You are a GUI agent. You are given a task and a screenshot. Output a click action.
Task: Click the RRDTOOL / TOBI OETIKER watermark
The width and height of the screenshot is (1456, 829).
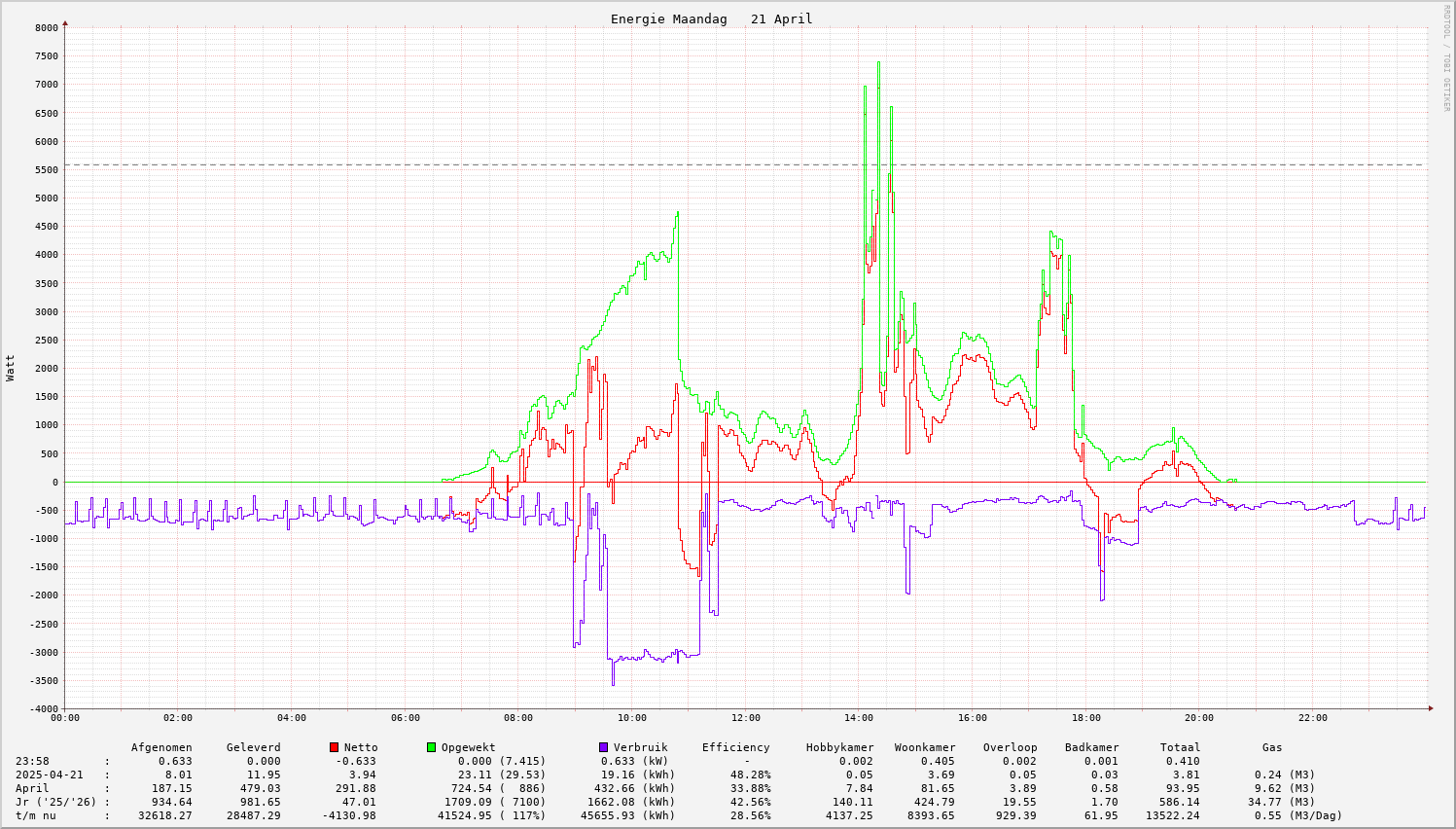(1446, 57)
